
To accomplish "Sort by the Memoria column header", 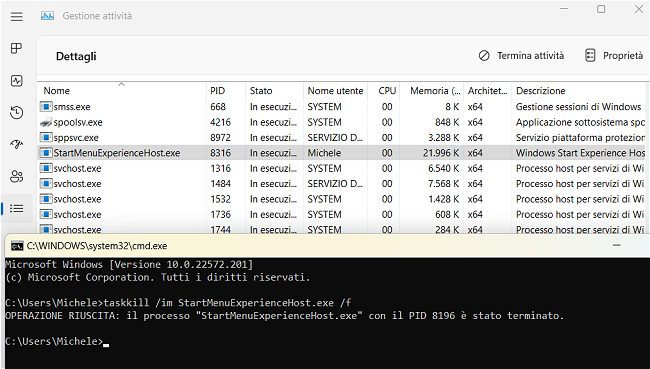I will (432, 90).
